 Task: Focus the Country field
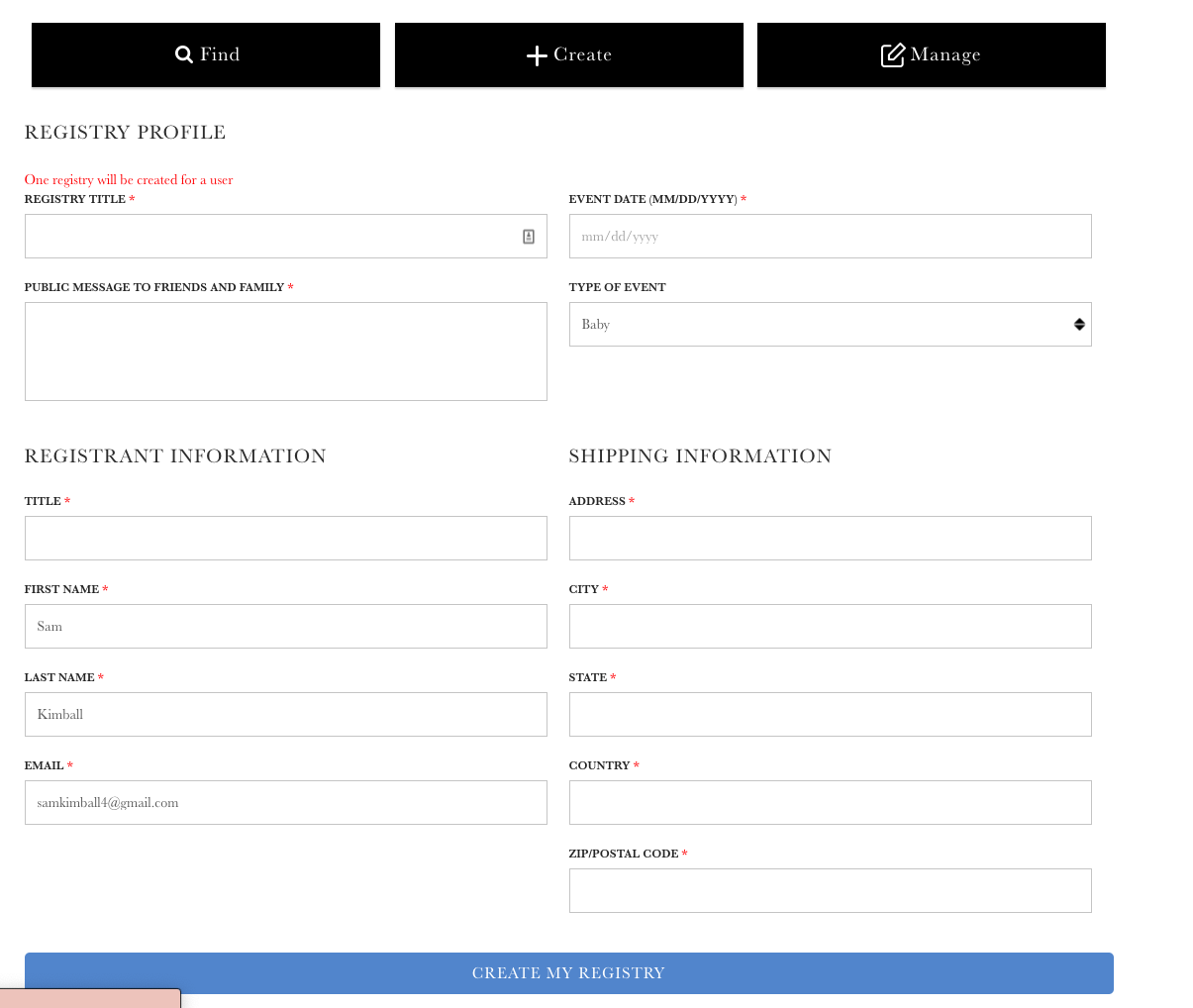point(831,803)
